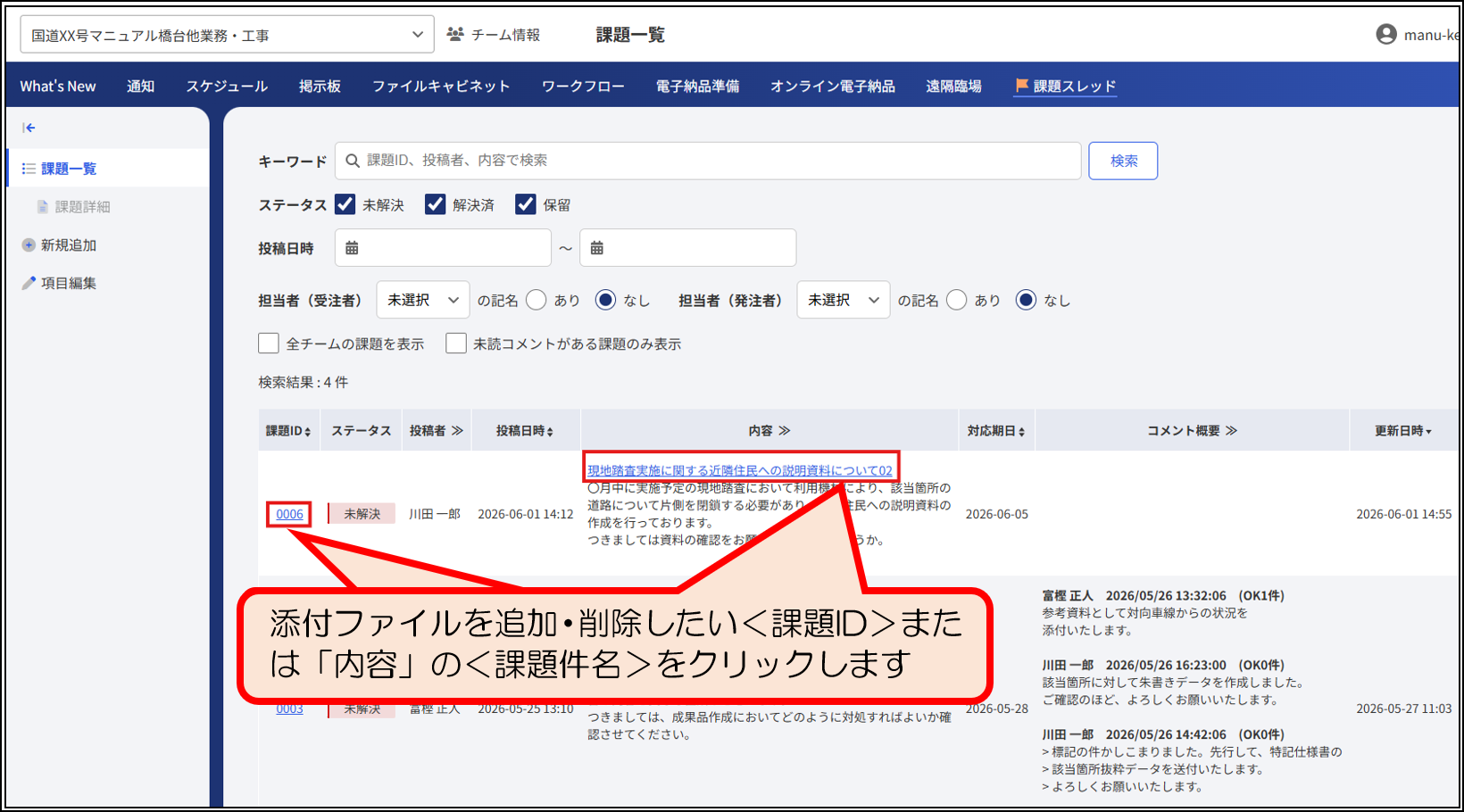Click the team info people icon
The height and width of the screenshot is (812, 1464).
[x=455, y=34]
